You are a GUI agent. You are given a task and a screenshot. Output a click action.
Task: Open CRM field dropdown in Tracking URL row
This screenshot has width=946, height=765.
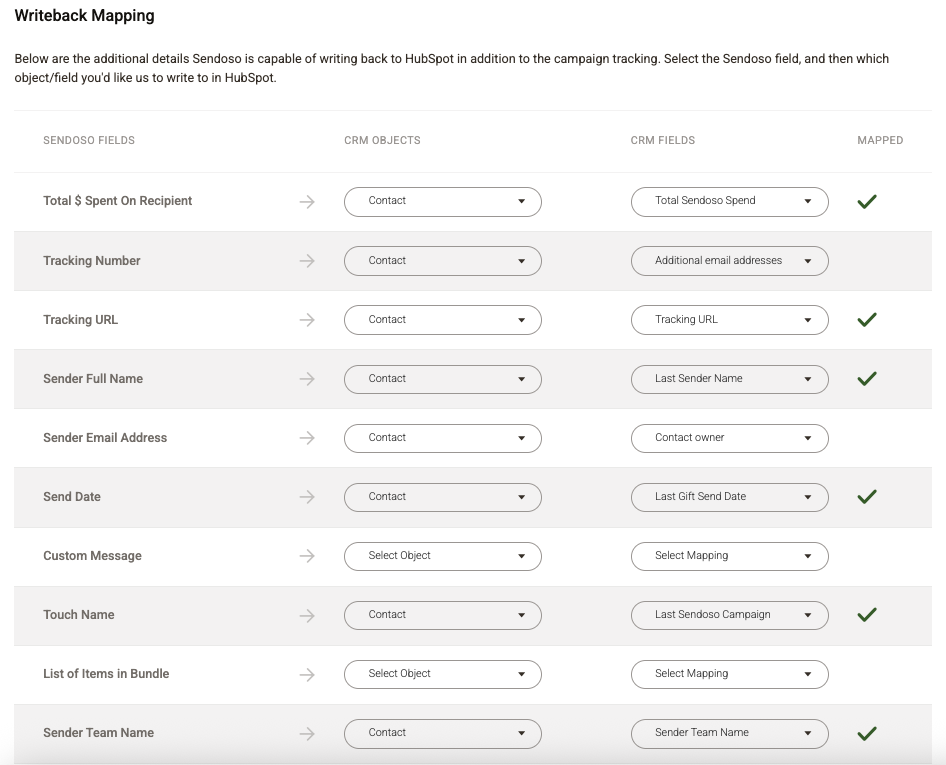point(729,320)
